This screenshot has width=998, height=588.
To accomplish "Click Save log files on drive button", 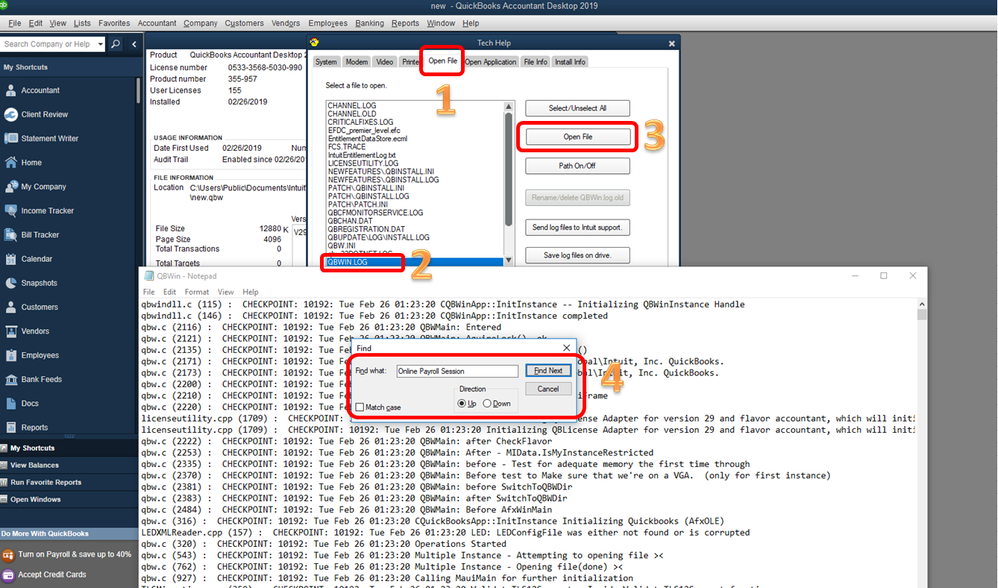I will click(577, 255).
